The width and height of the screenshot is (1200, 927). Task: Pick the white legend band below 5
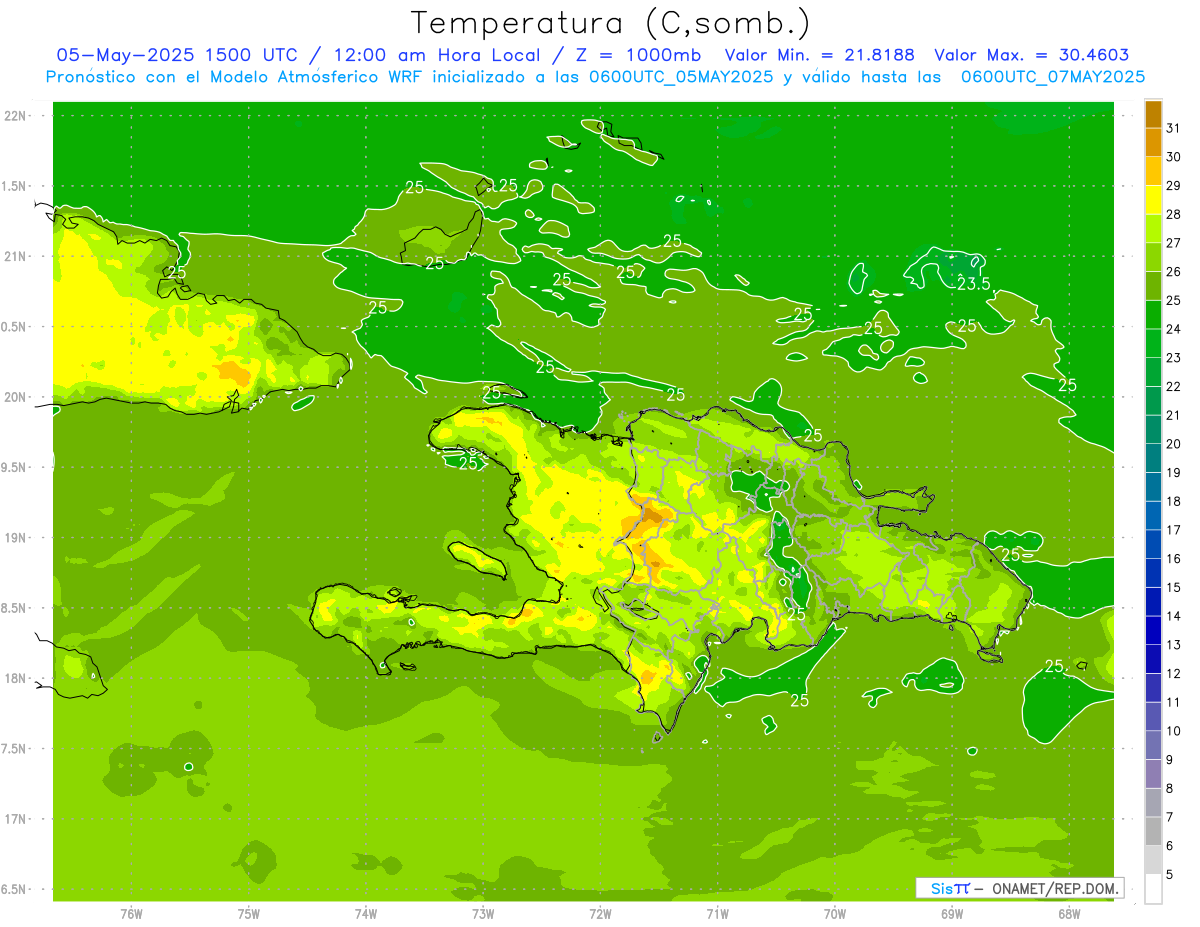point(1153,888)
